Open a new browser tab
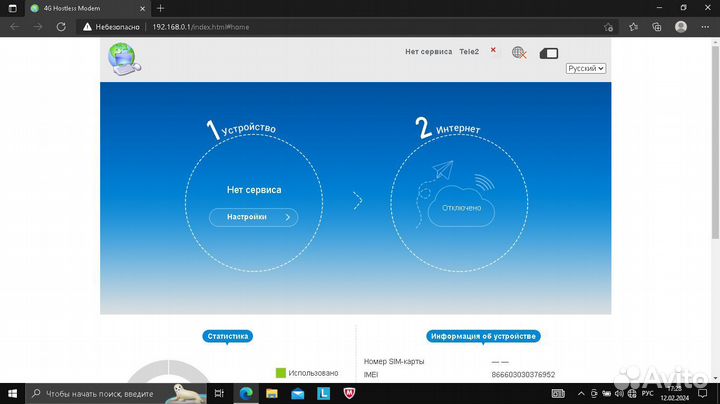 click(160, 8)
